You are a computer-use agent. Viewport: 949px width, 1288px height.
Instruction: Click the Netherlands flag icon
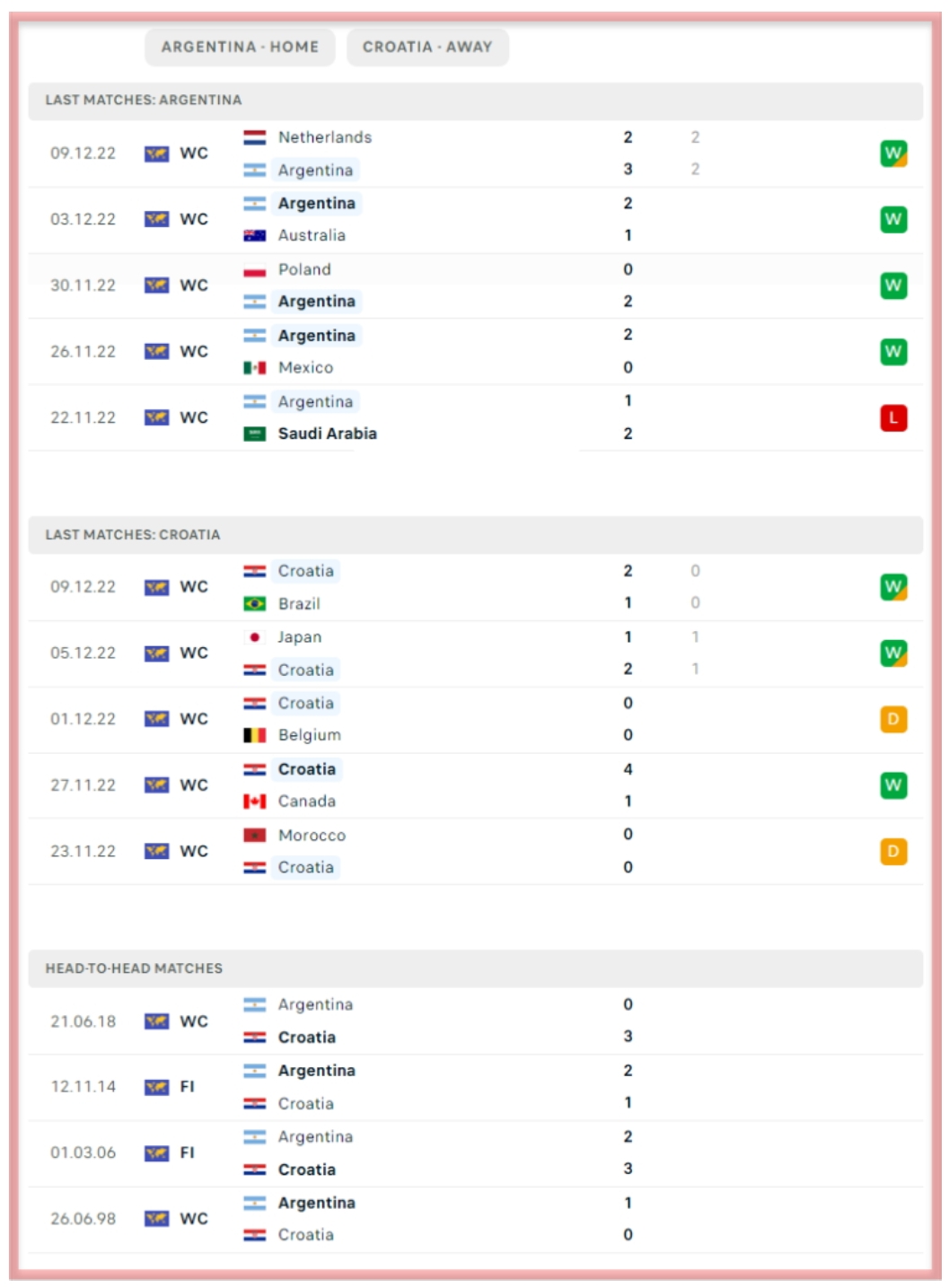click(x=255, y=137)
